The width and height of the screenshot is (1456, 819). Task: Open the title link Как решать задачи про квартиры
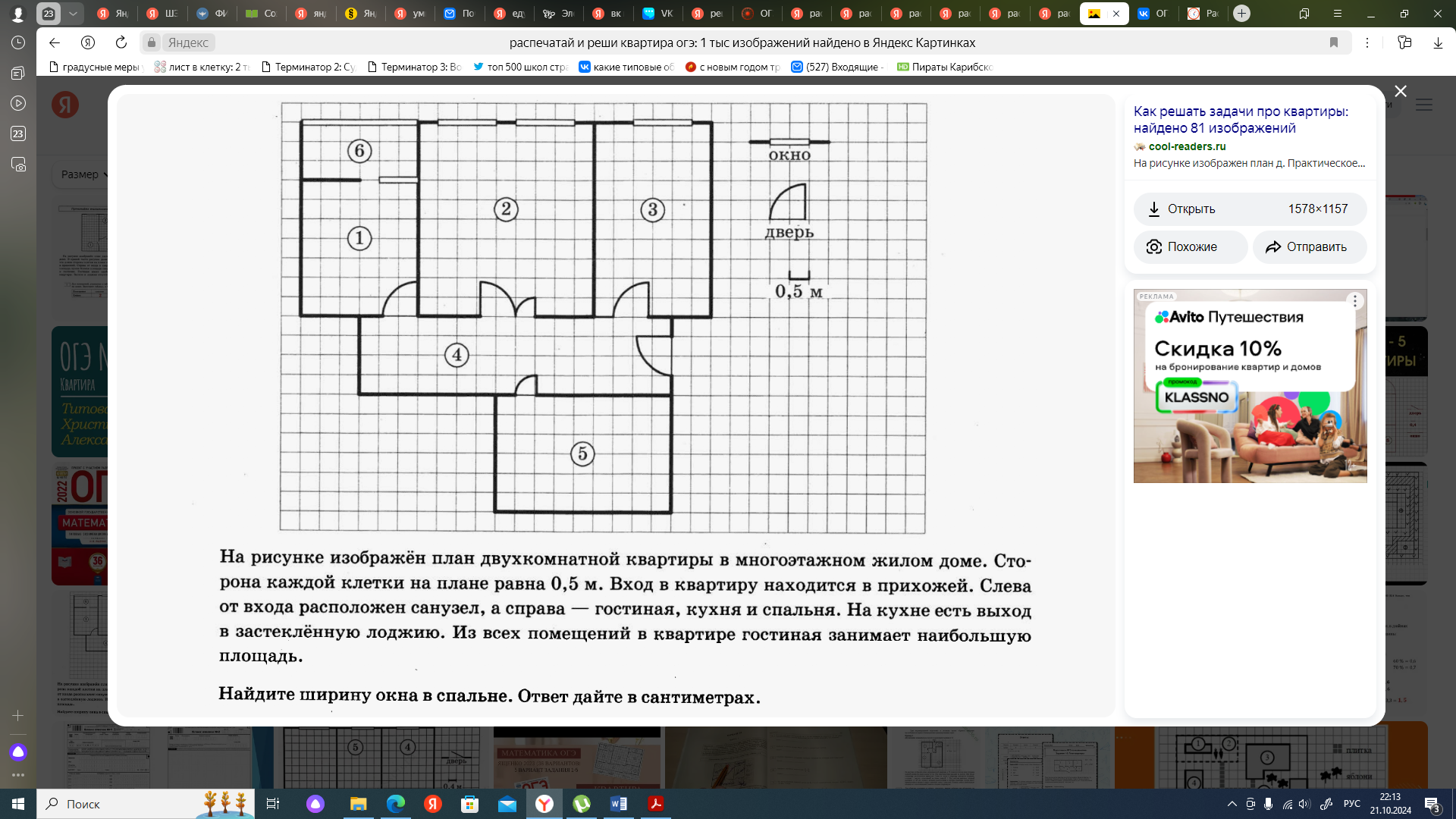pyautogui.click(x=1241, y=120)
